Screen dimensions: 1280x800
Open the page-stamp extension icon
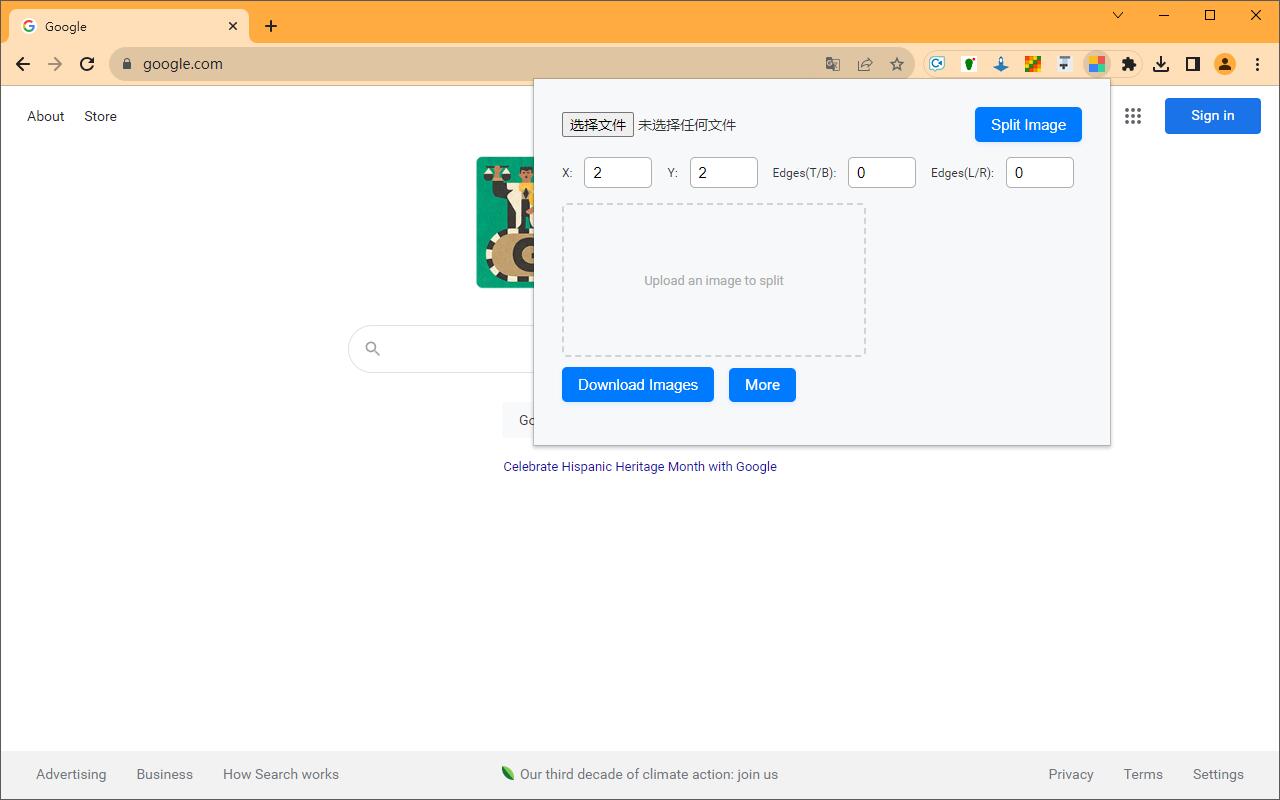coord(1065,64)
